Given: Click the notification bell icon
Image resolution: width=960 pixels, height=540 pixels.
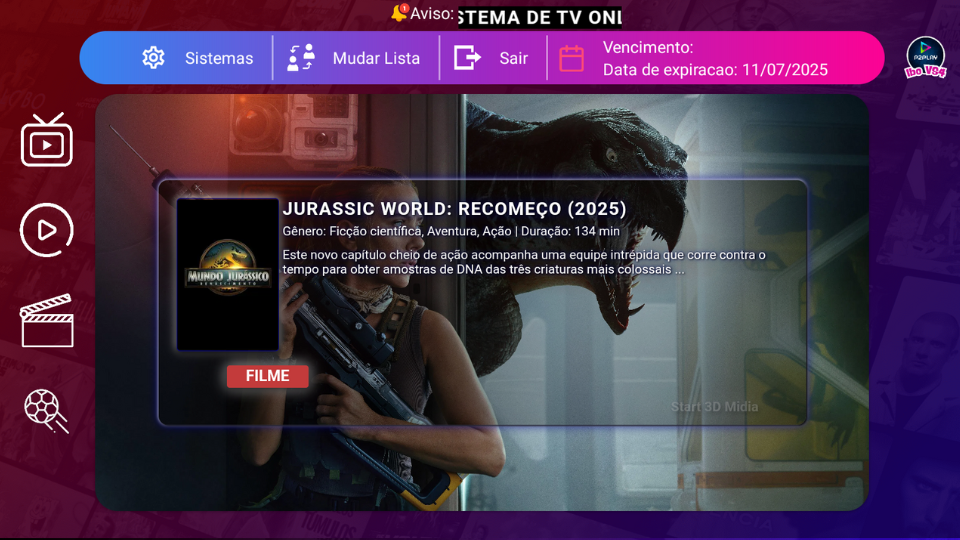Looking at the screenshot, I should (400, 13).
